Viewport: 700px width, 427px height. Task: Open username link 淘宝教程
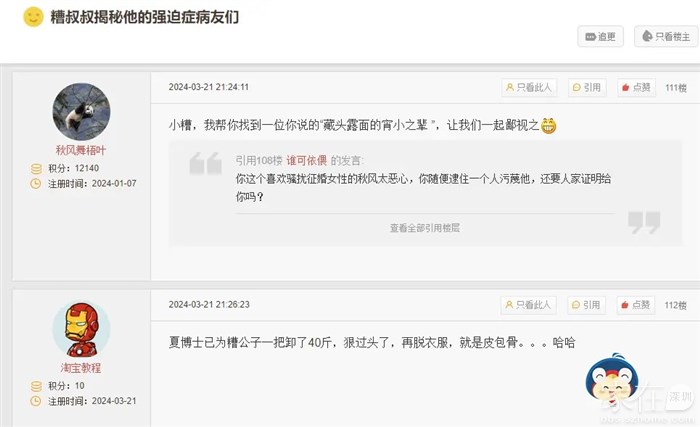click(81, 368)
